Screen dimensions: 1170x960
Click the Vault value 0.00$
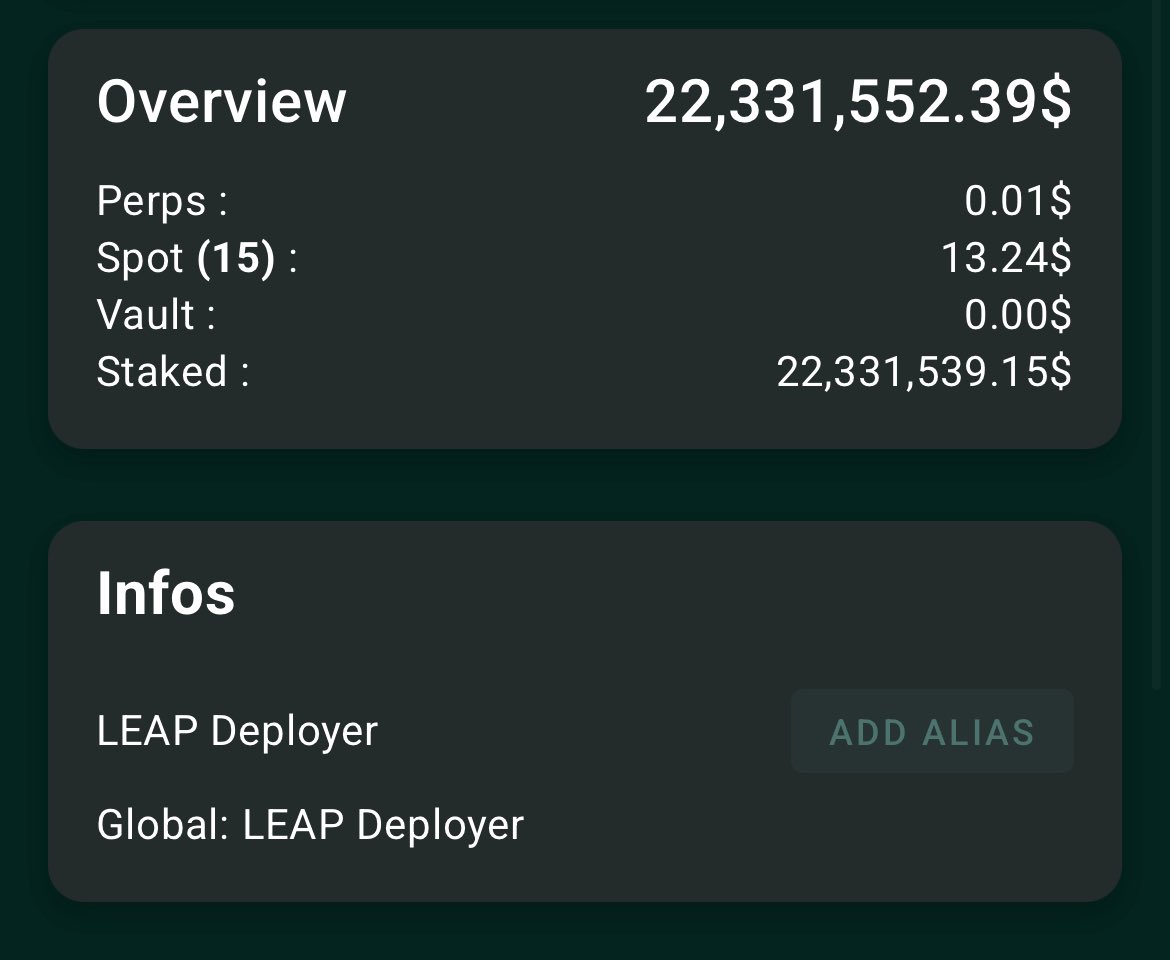click(1017, 315)
